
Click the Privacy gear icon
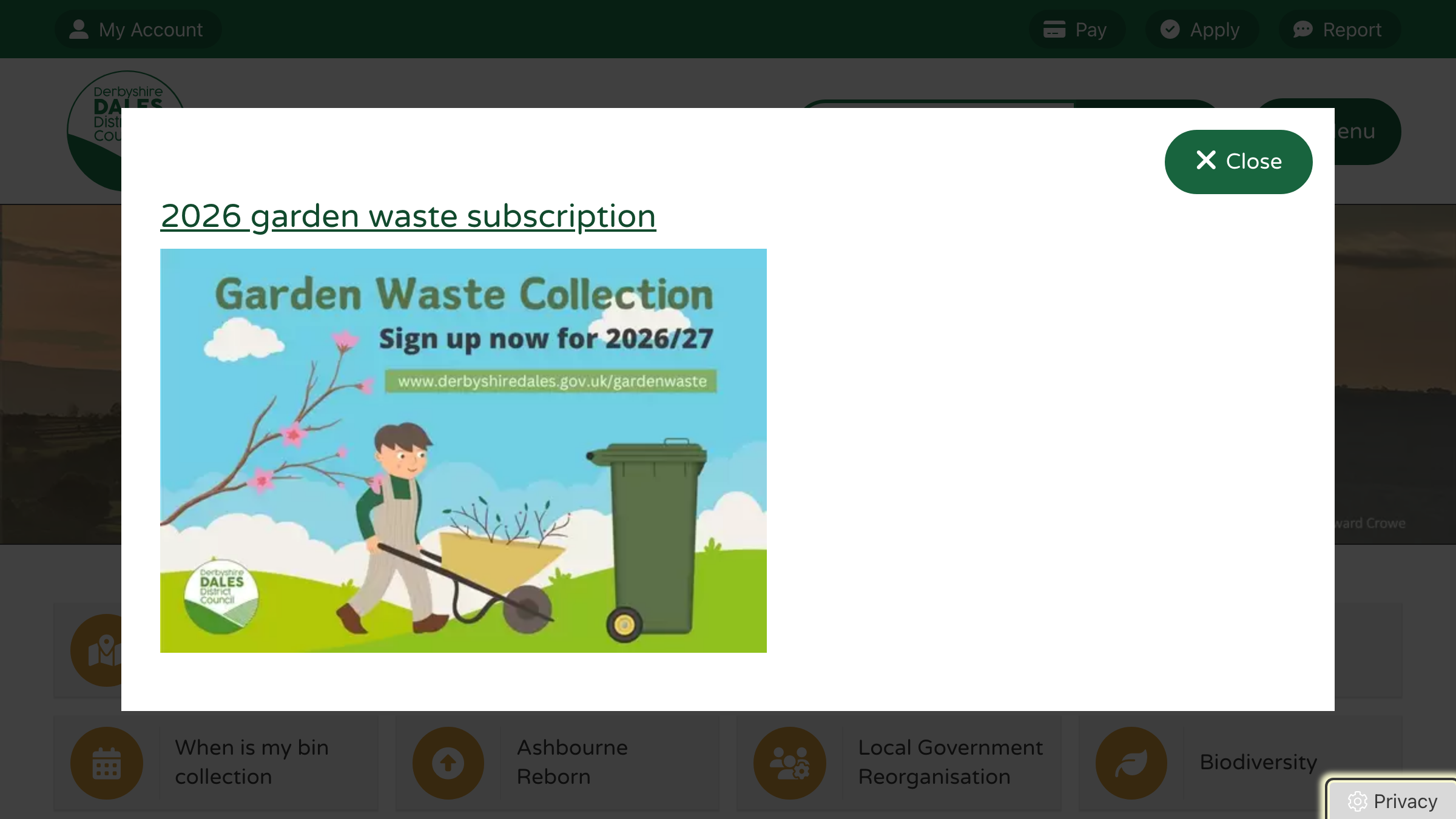pos(1358,801)
